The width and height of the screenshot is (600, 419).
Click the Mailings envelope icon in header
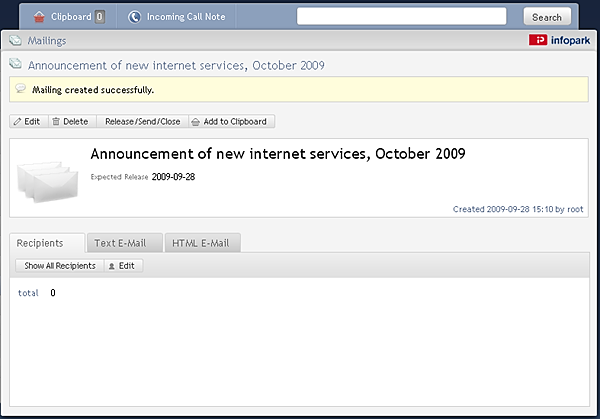15,40
